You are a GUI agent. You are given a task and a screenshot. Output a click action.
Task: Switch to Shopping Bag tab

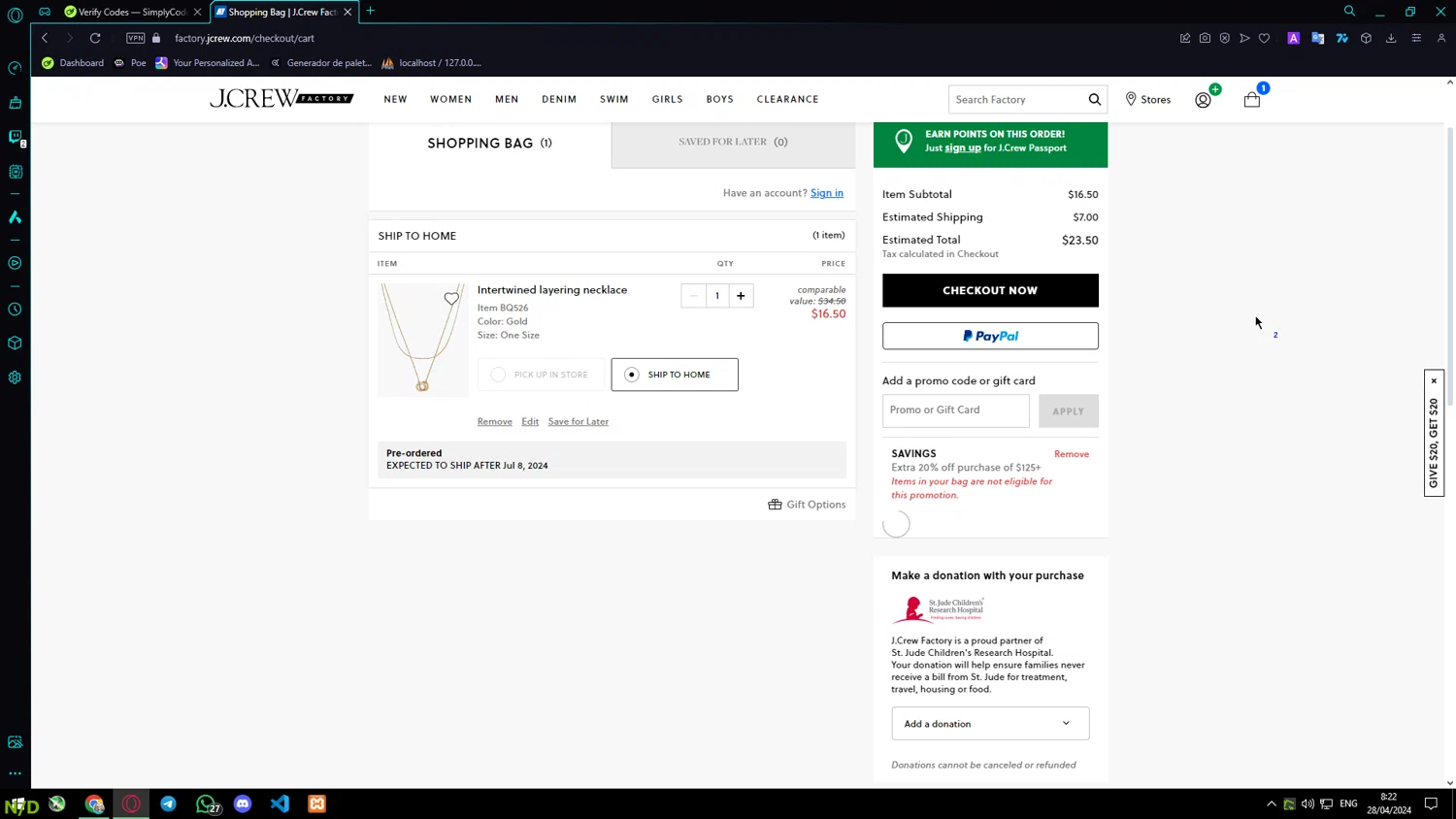click(x=489, y=144)
